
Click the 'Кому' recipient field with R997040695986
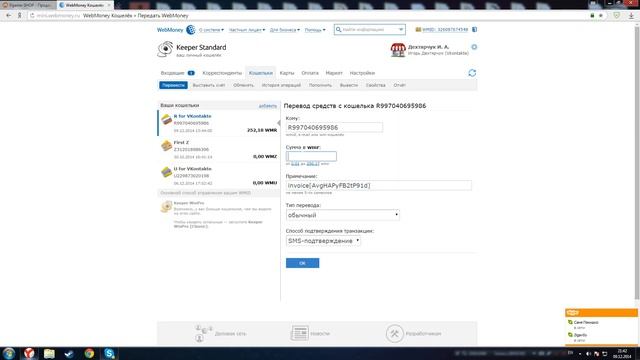(334, 127)
